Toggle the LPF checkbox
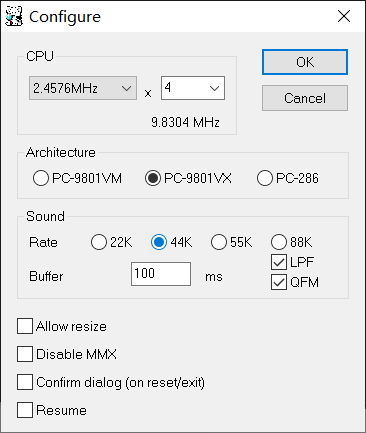Screen dimensions: 366x433 (279, 262)
